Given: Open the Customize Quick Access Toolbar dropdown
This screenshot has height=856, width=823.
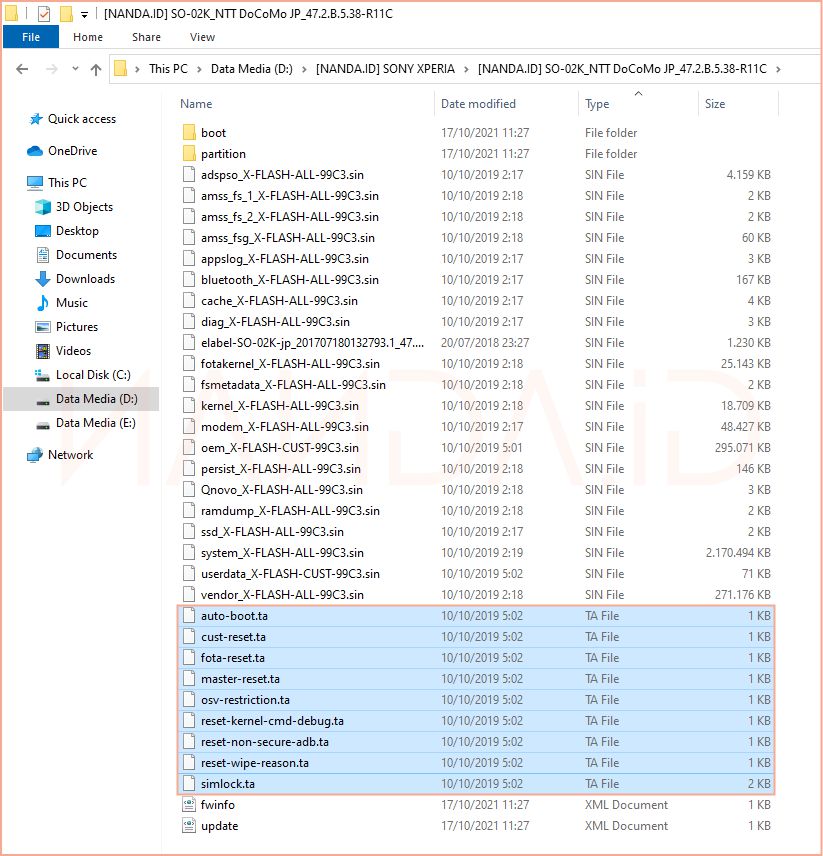Looking at the screenshot, I should [x=83, y=14].
